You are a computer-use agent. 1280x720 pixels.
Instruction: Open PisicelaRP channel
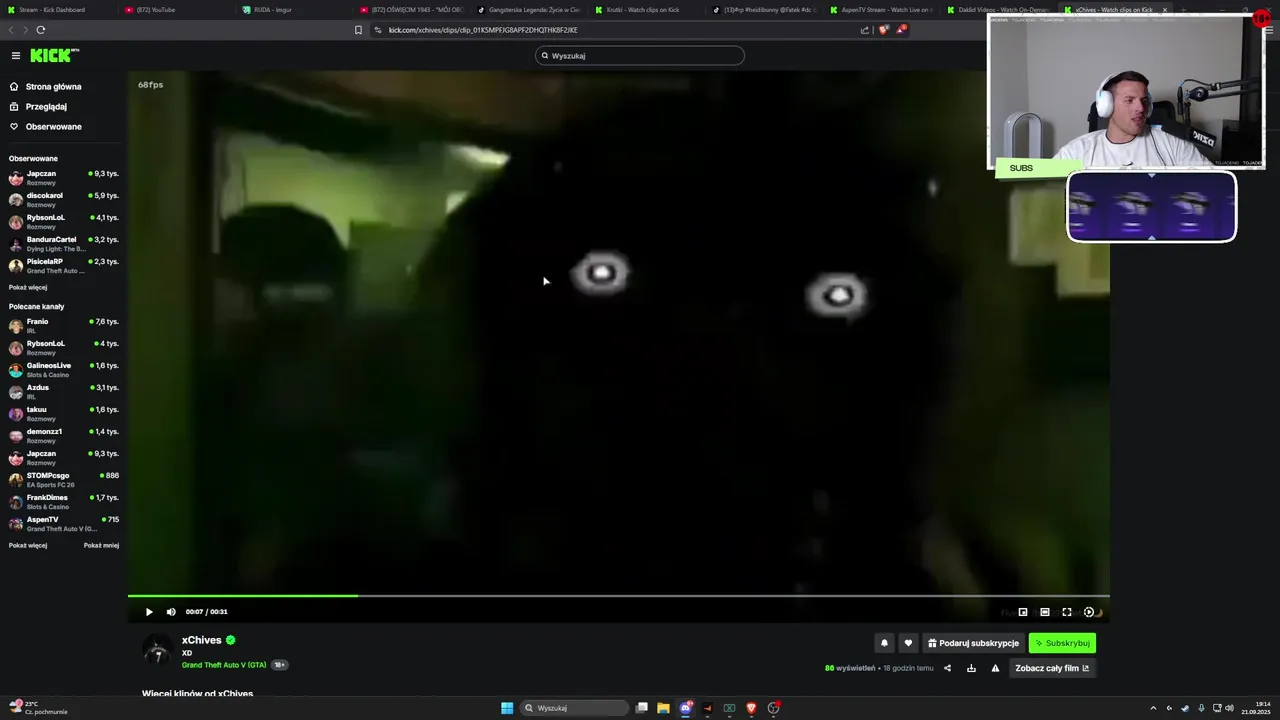click(64, 266)
